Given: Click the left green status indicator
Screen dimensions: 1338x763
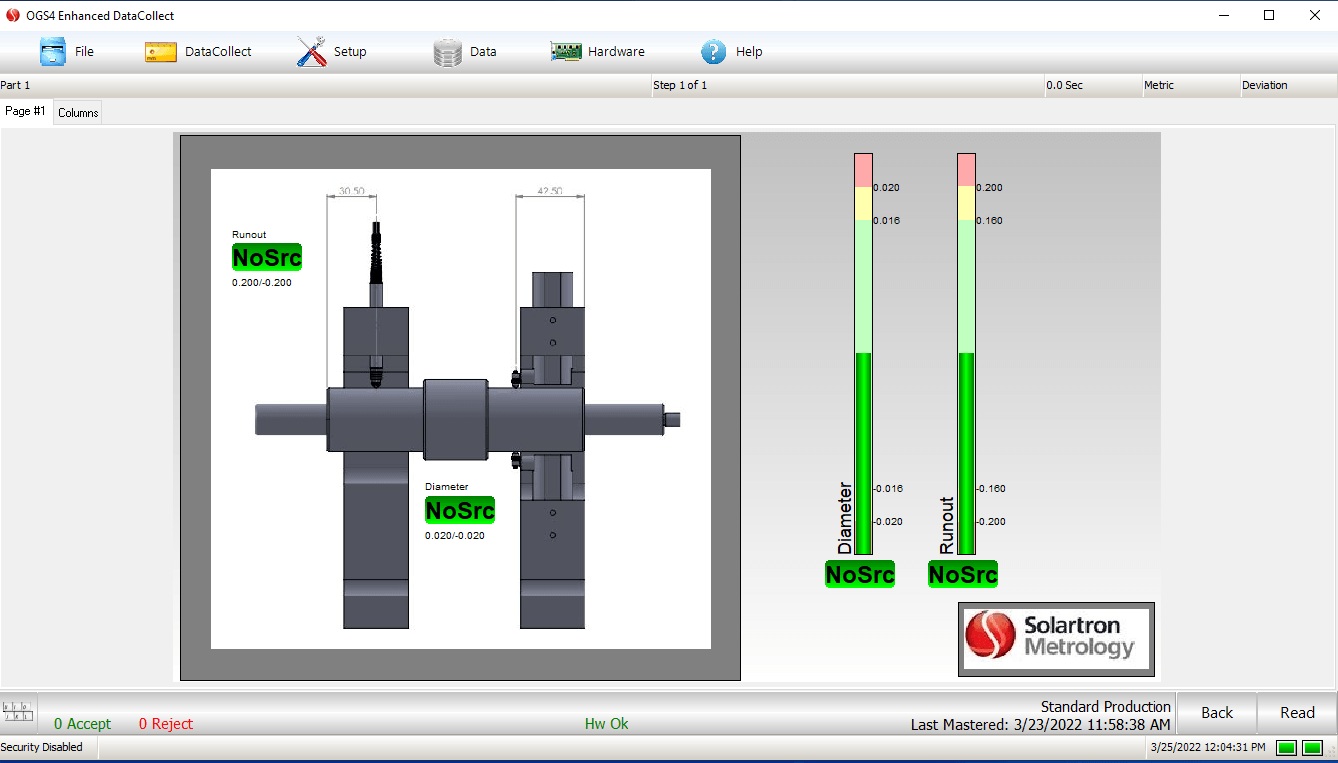Looking at the screenshot, I should 1287,747.
